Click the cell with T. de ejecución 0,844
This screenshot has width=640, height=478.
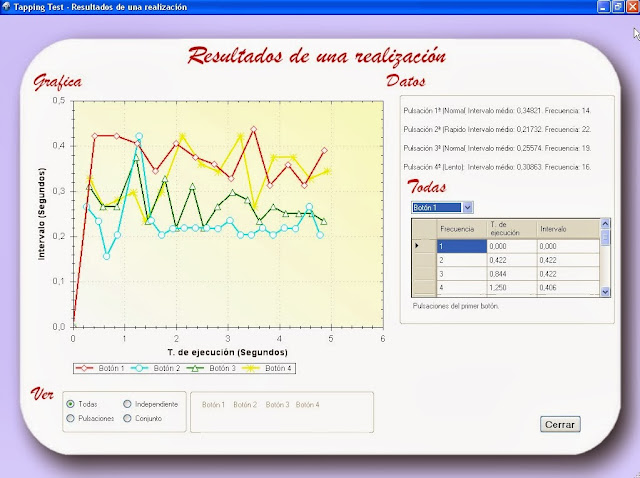click(x=512, y=274)
